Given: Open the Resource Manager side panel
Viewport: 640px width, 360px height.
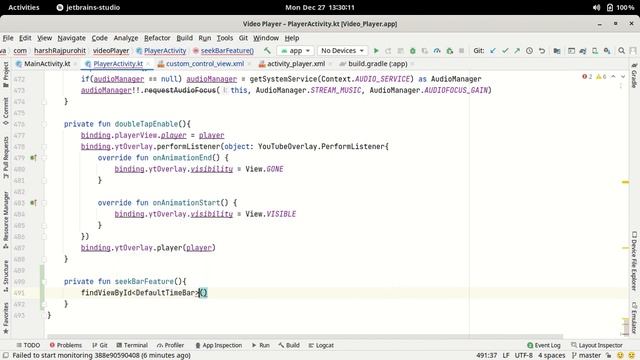Looking at the screenshot, I should pyautogui.click(x=6, y=220).
